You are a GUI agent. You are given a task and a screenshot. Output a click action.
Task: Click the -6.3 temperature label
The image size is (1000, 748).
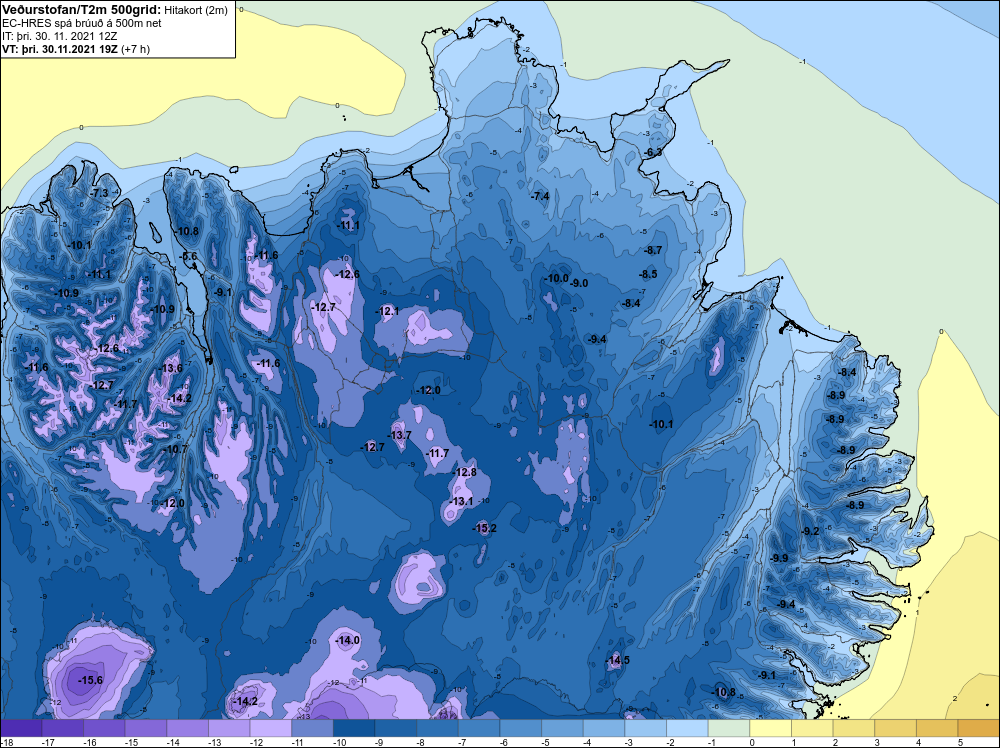pos(653,152)
